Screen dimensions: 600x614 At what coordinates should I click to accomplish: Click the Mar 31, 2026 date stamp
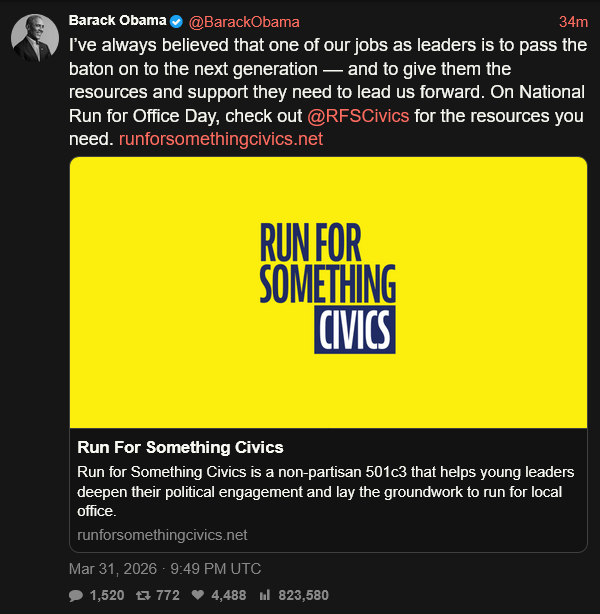pyautogui.click(x=165, y=569)
